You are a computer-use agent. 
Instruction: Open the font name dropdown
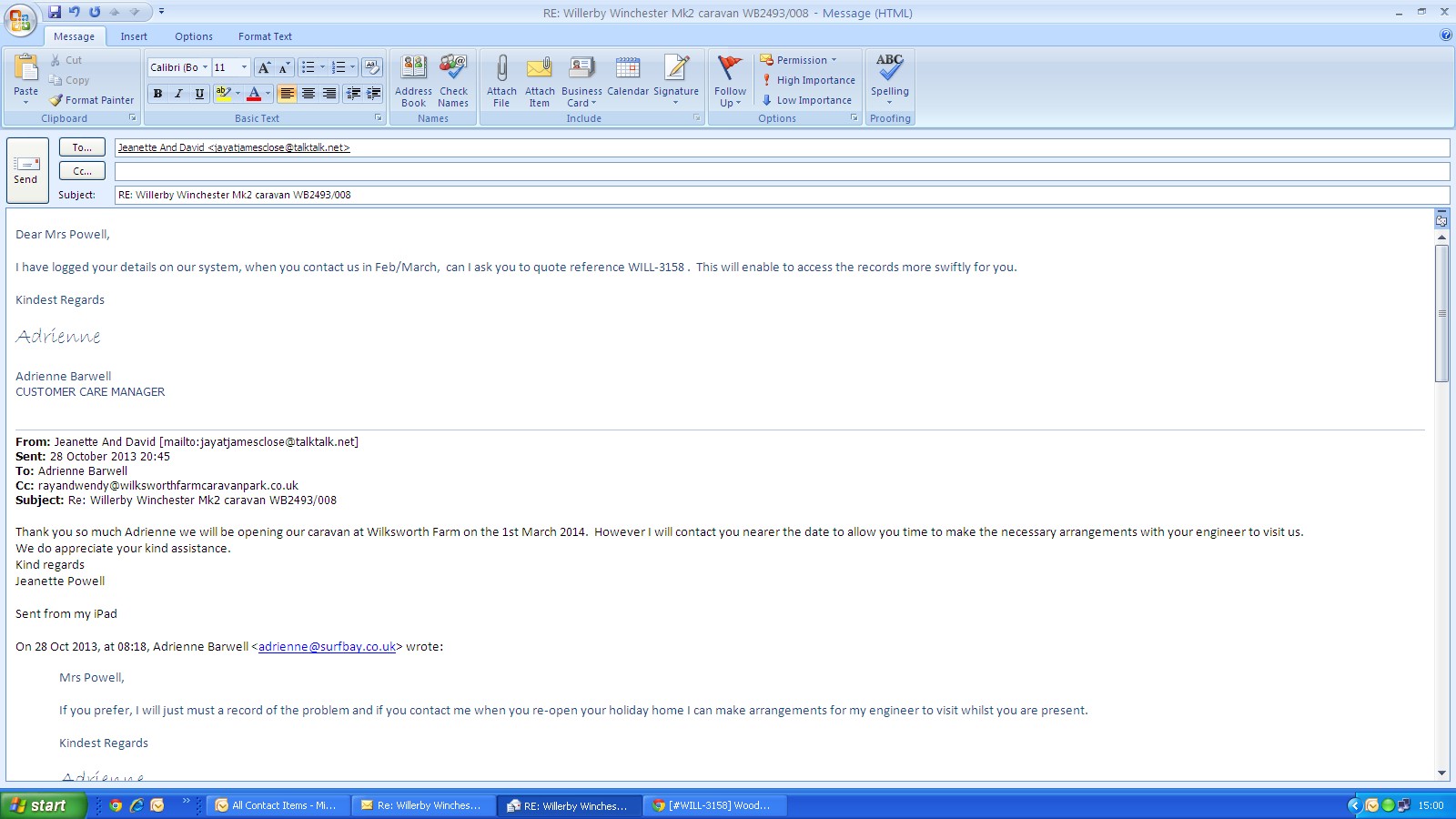coord(206,67)
